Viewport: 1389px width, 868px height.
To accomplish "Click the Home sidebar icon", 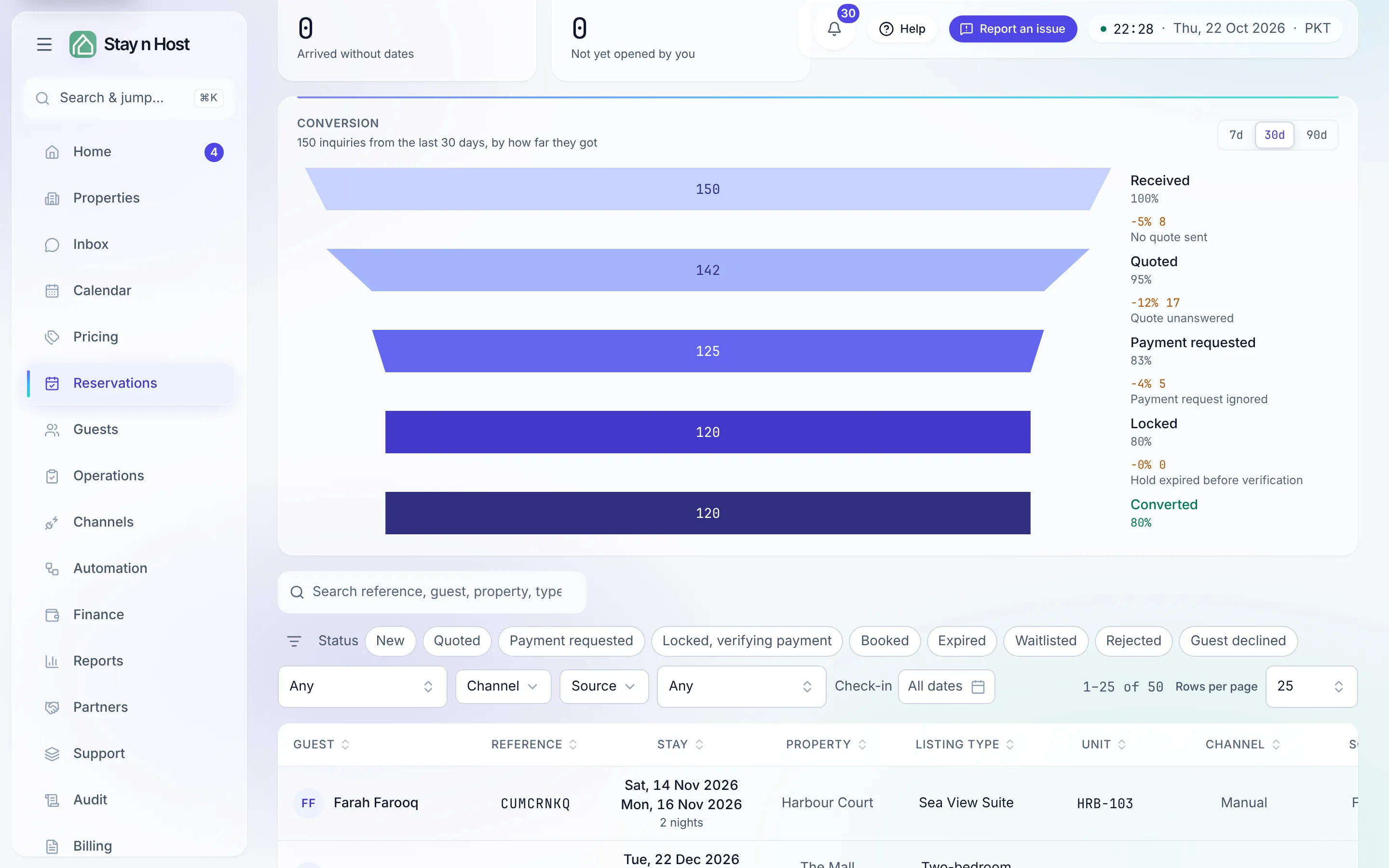I will pyautogui.click(x=52, y=152).
